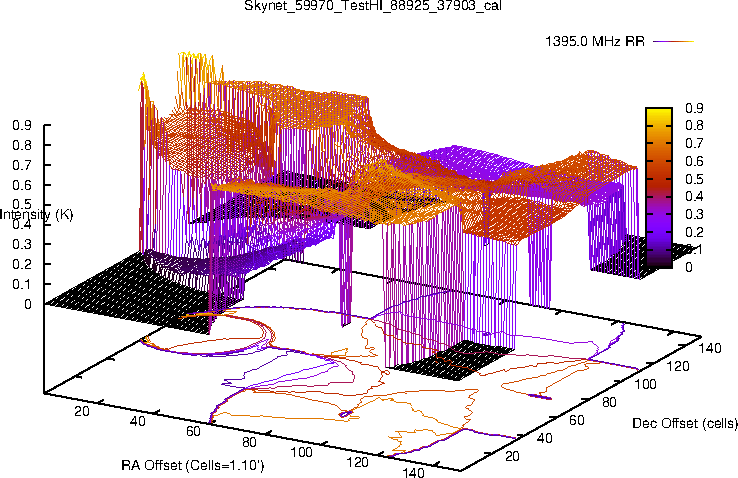Click the color bar gradient scale
This screenshot has height=478, width=738.
pyautogui.click(x=659, y=188)
